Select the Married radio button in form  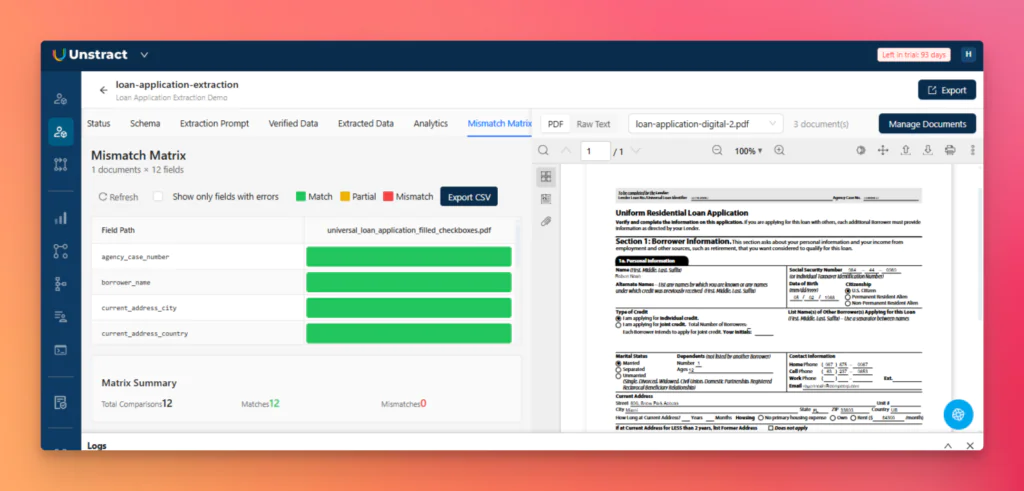(618, 362)
